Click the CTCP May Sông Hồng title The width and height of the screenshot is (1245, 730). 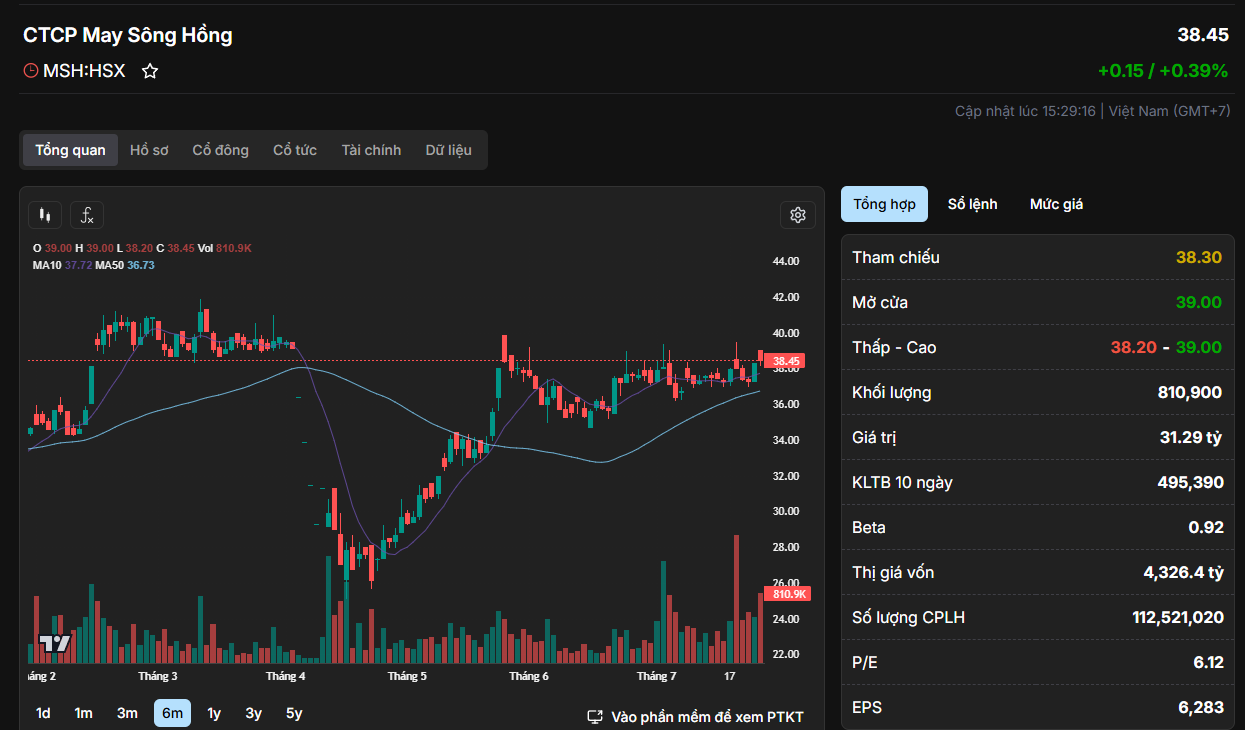point(128,35)
